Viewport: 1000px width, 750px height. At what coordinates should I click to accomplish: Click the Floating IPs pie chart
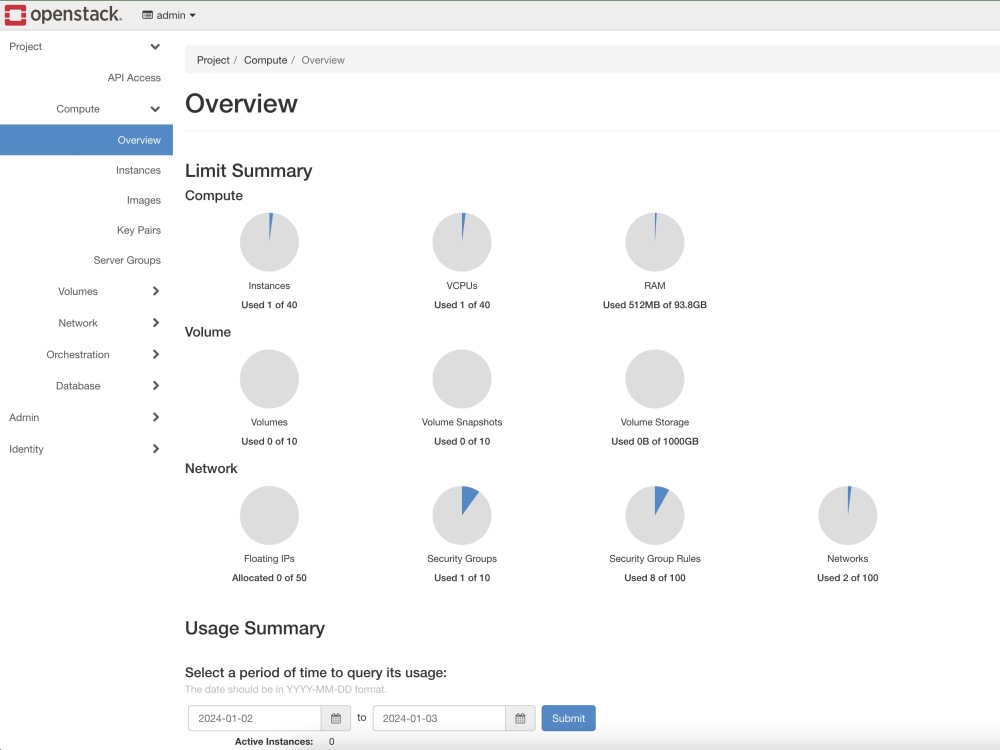click(269, 514)
